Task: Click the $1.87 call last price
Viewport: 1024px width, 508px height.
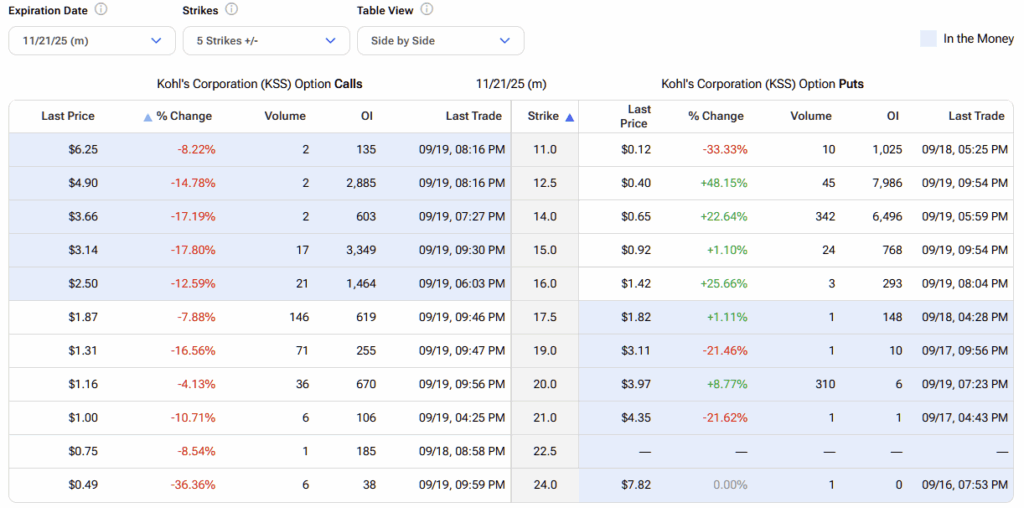Action: click(x=83, y=317)
